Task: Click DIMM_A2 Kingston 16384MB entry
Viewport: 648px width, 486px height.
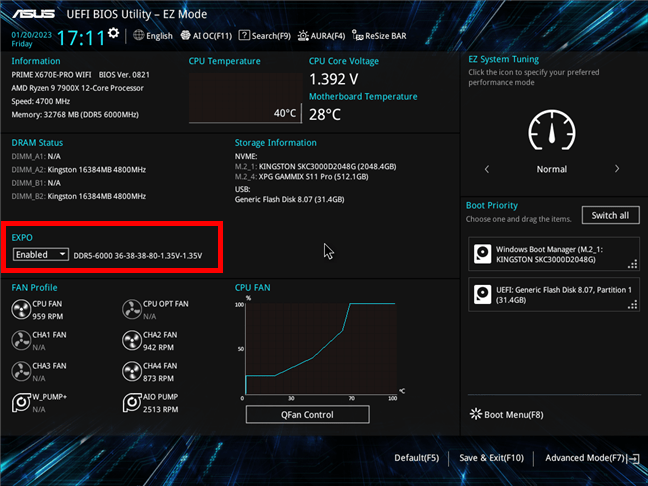Action: click(x=79, y=170)
